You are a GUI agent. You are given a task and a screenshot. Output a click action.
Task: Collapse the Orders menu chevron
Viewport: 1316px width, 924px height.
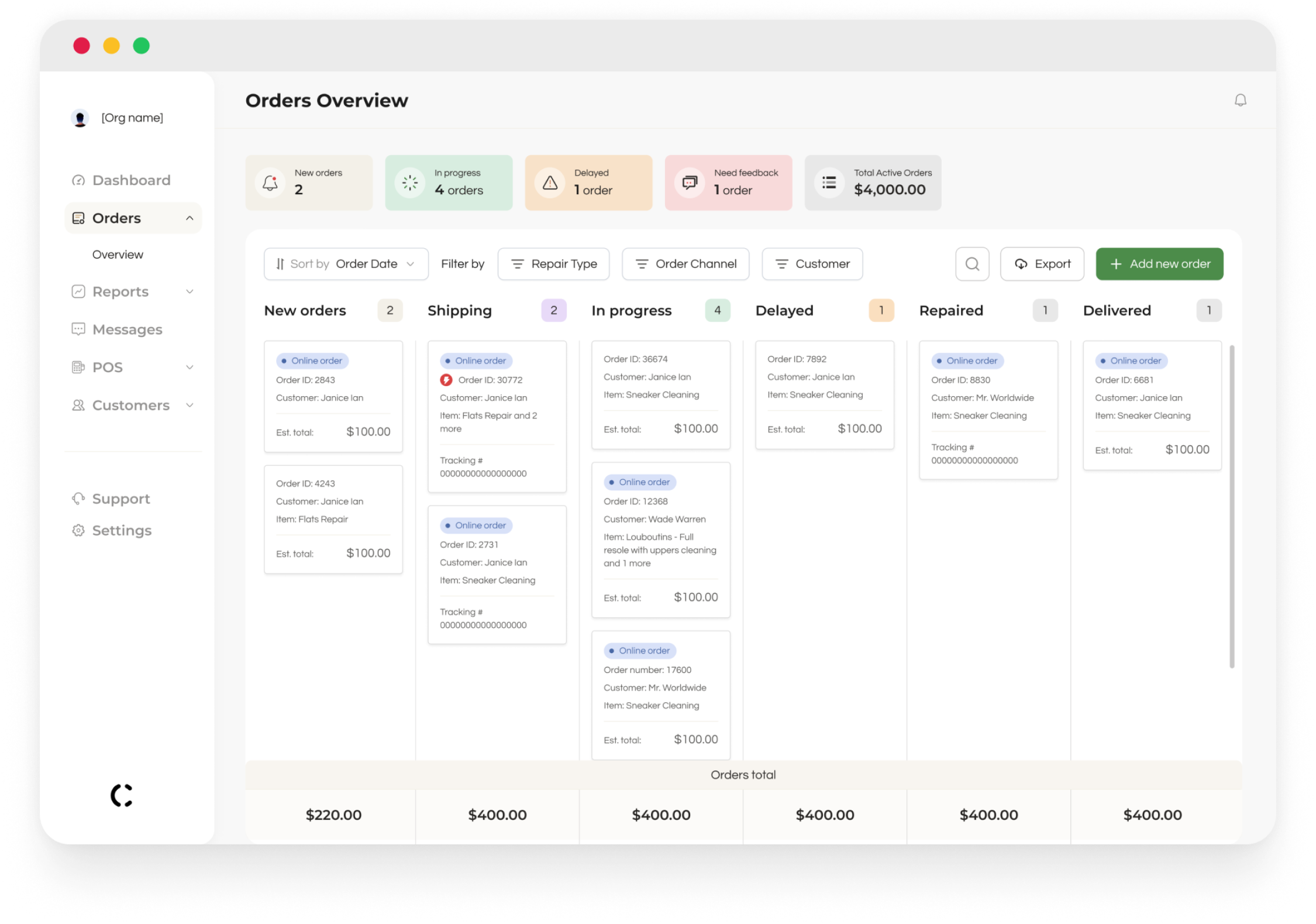tap(190, 218)
